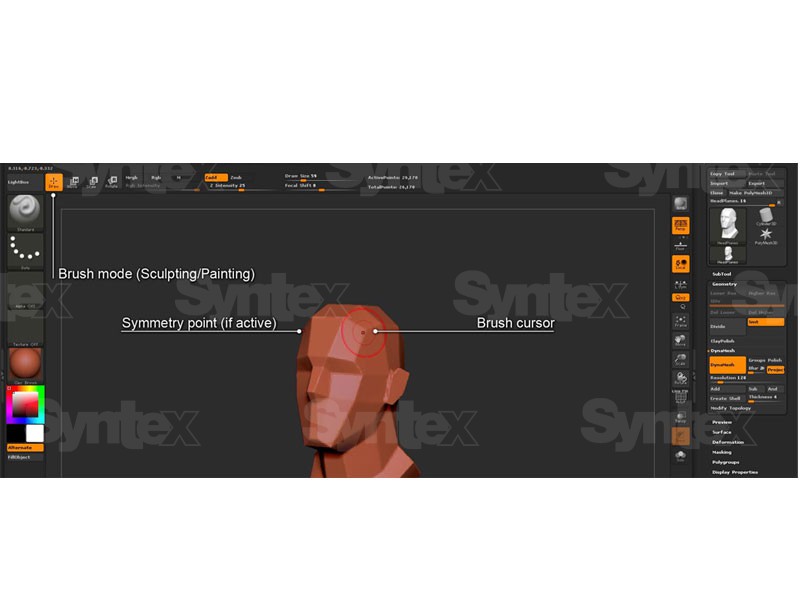Click the Divide button
800x600 pixels.
727,327
